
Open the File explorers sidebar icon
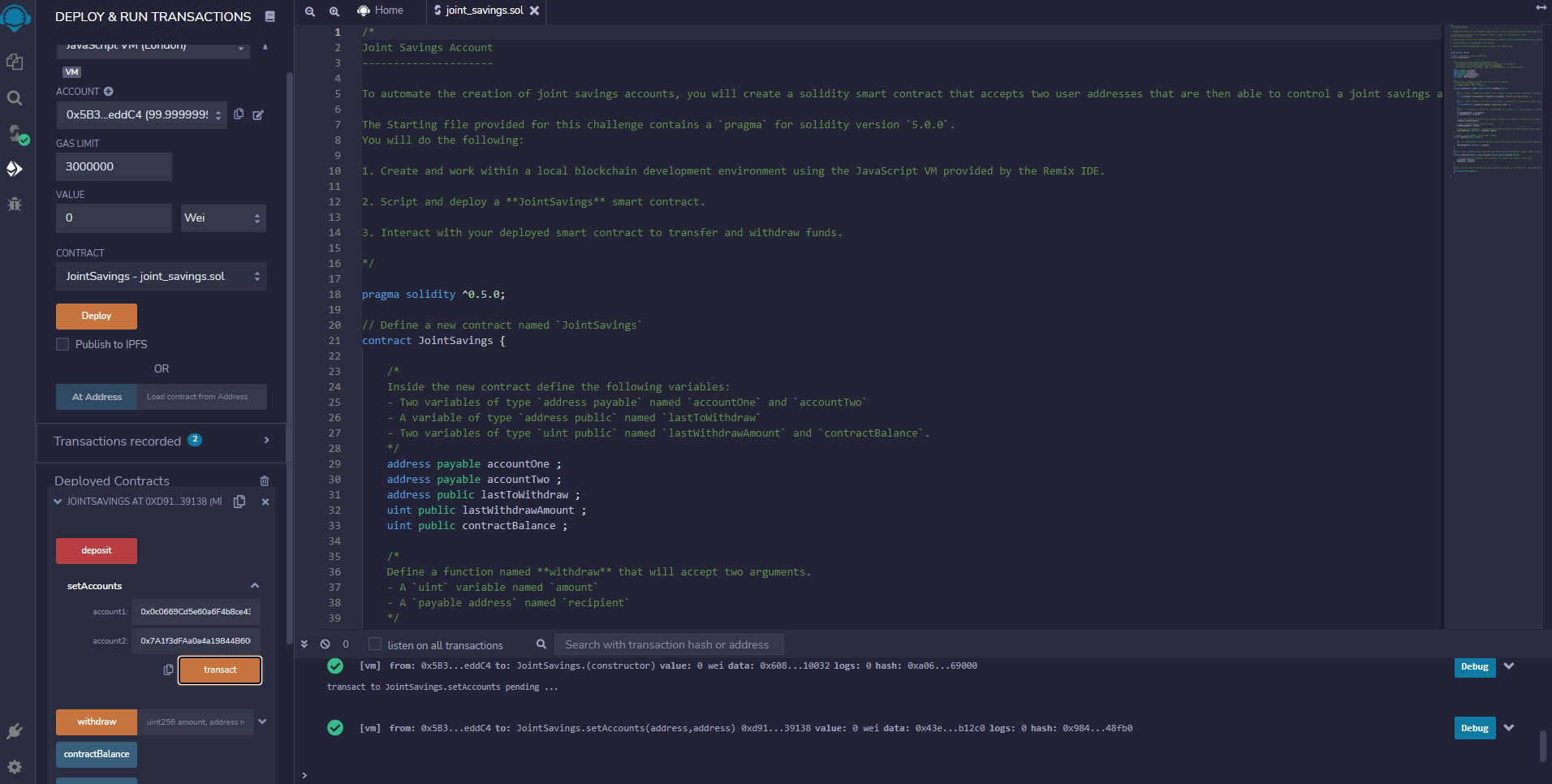[x=15, y=62]
